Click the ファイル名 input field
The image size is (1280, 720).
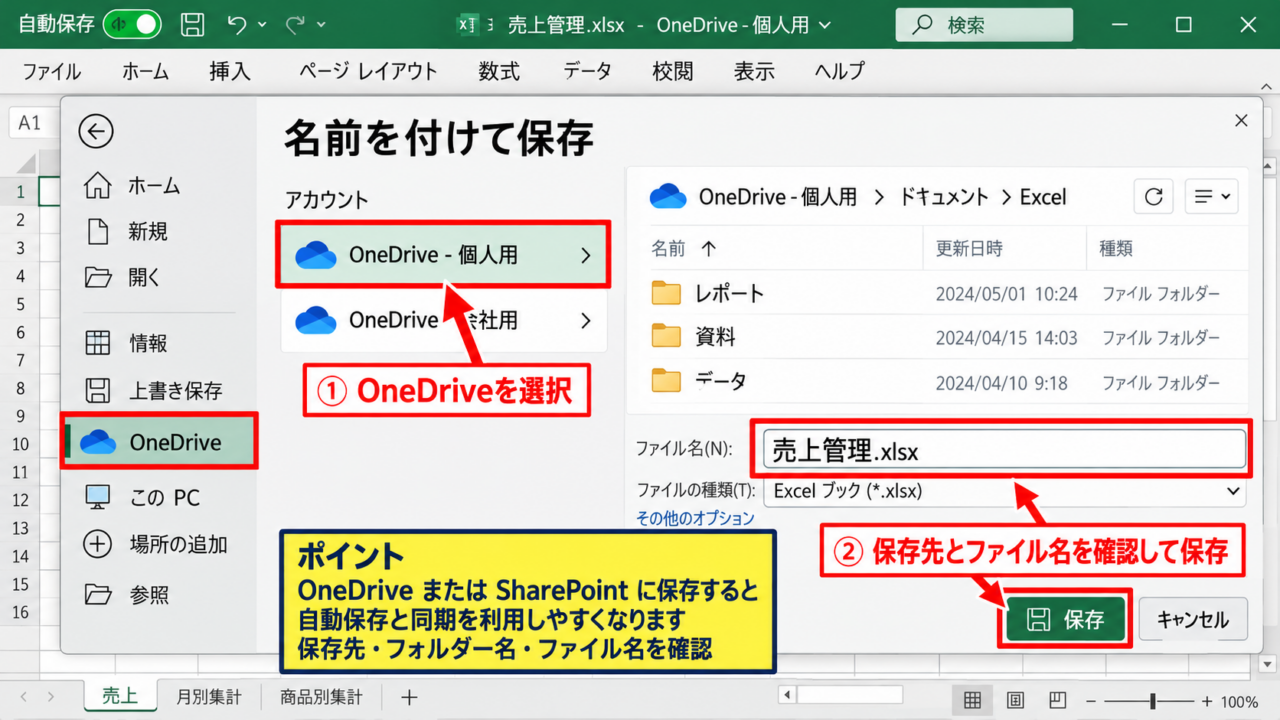click(x=1003, y=450)
